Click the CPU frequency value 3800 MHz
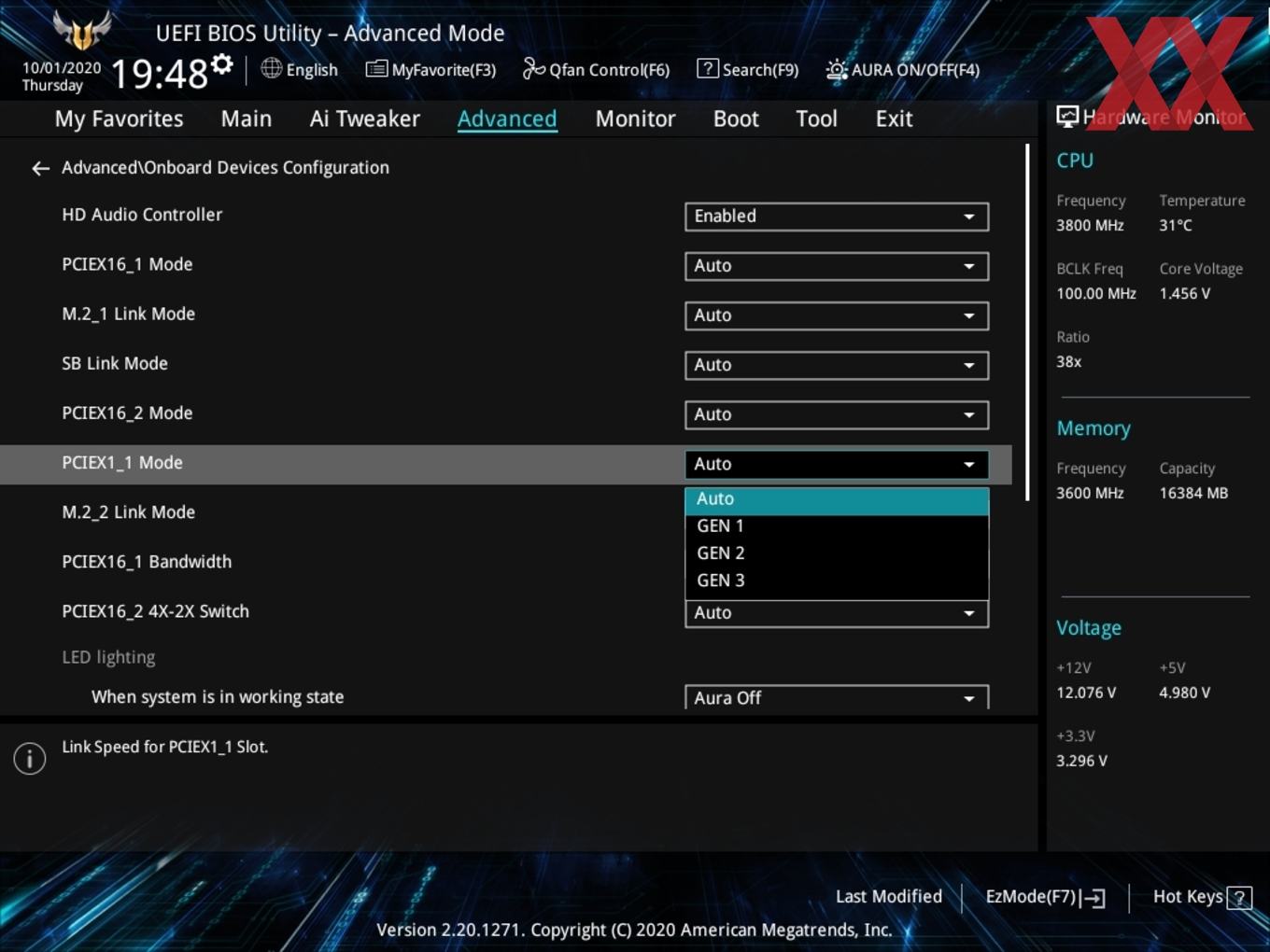 coord(1090,226)
